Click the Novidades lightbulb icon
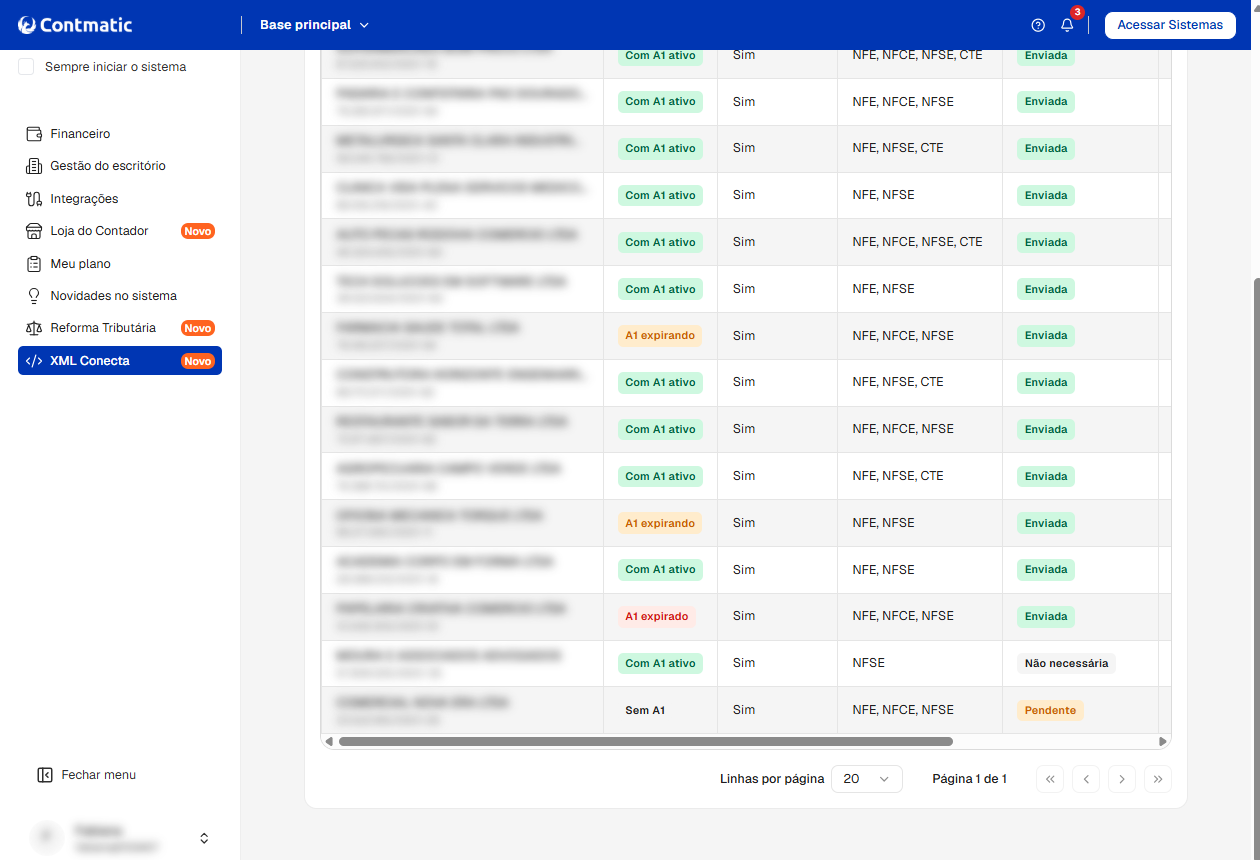The height and width of the screenshot is (860, 1260). coord(33,296)
